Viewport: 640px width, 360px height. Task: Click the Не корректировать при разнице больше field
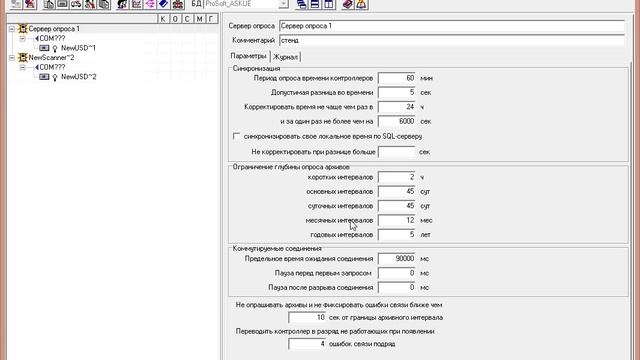coord(396,152)
